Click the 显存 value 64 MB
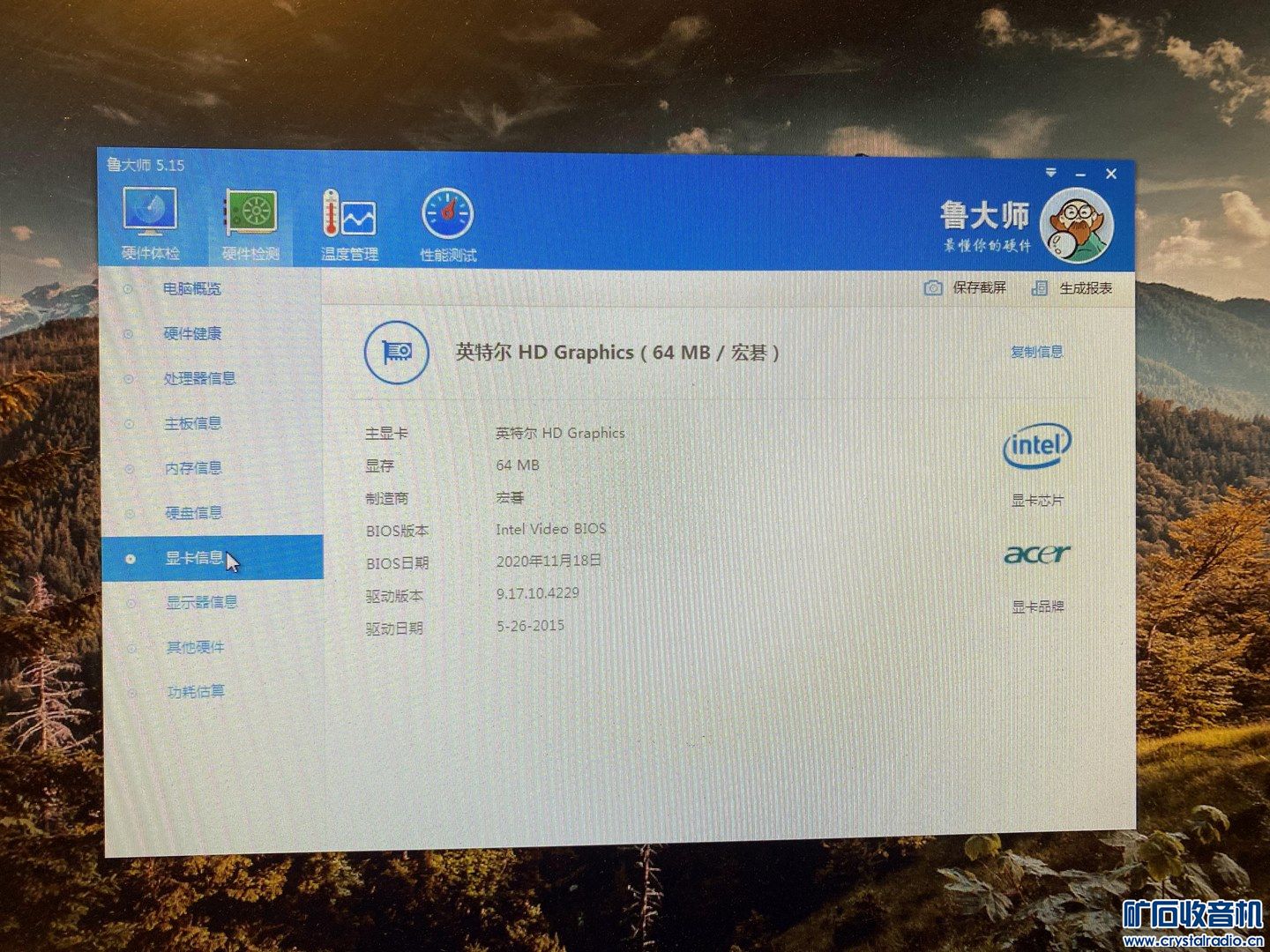The image size is (1270, 952). [518, 465]
